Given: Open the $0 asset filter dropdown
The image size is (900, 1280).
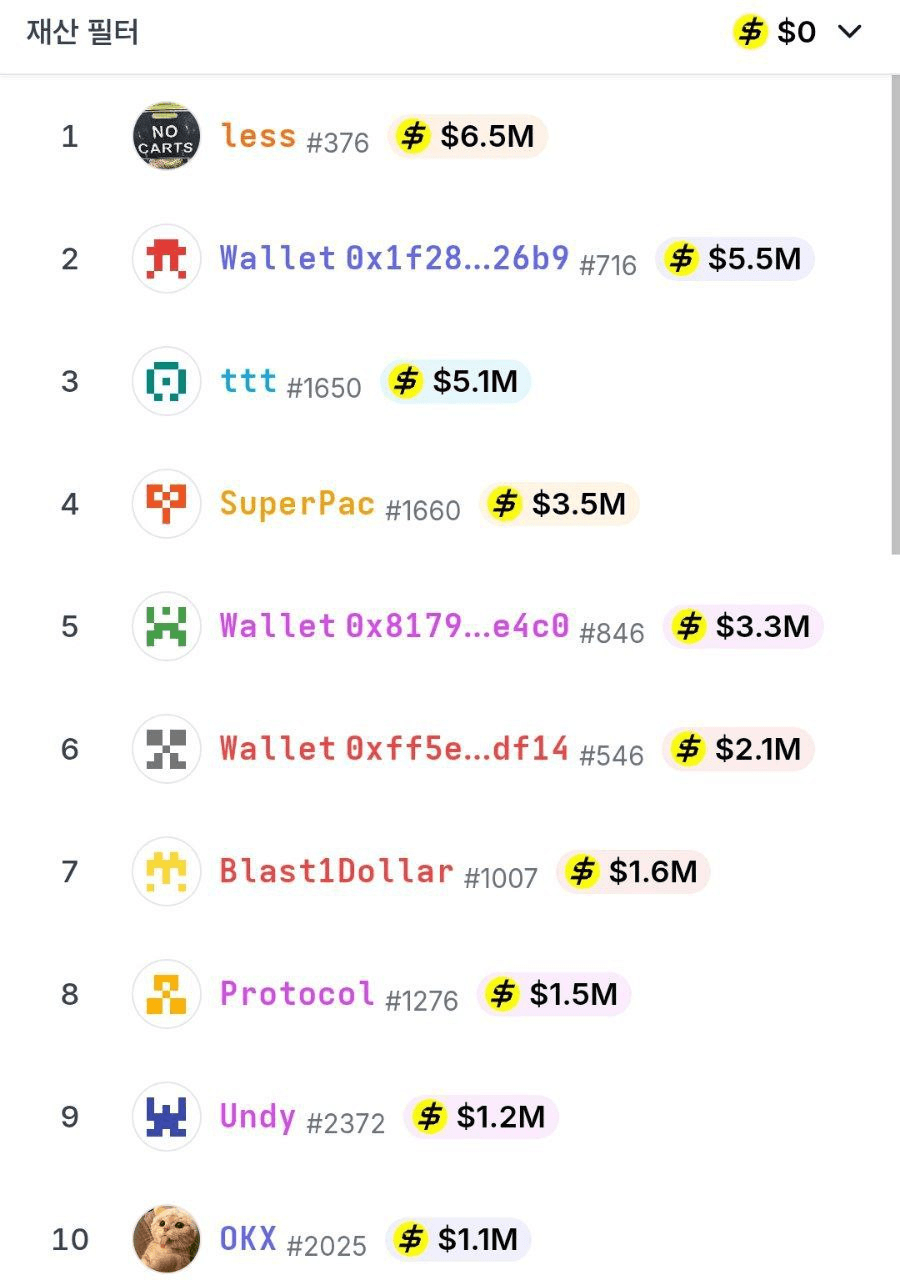Looking at the screenshot, I should click(x=797, y=32).
